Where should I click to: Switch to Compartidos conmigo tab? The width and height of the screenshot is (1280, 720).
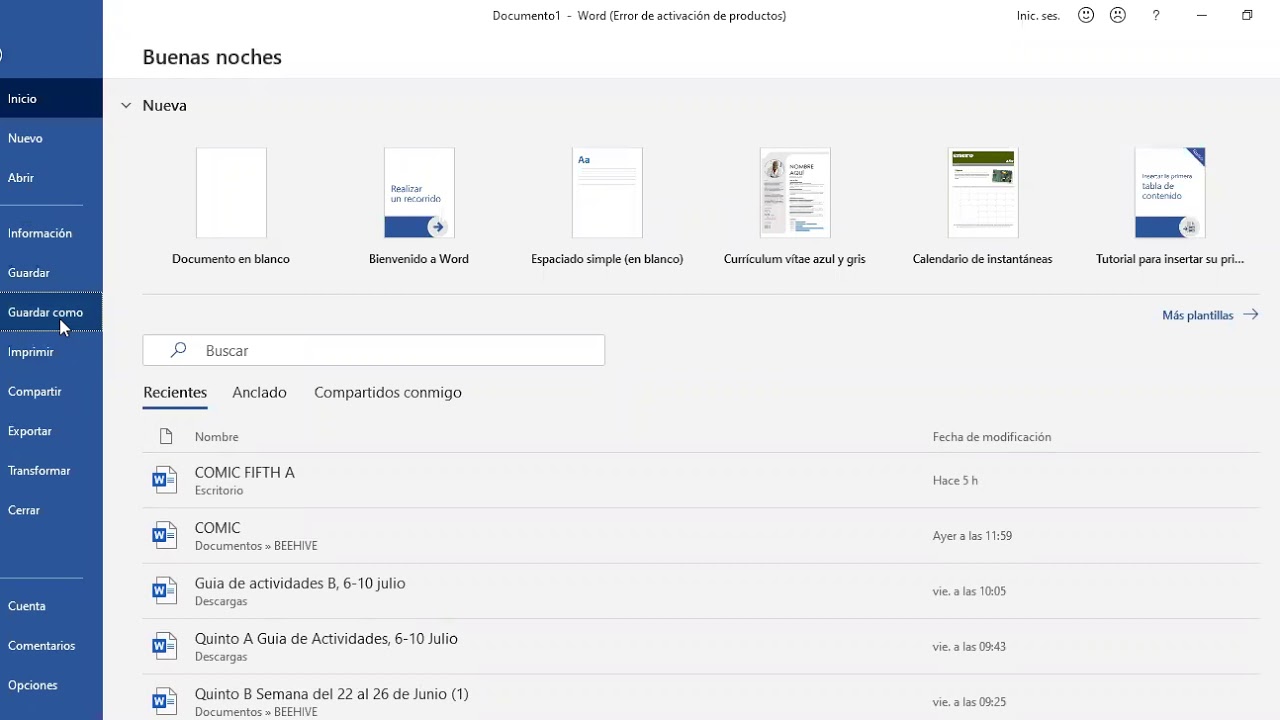pyautogui.click(x=388, y=392)
